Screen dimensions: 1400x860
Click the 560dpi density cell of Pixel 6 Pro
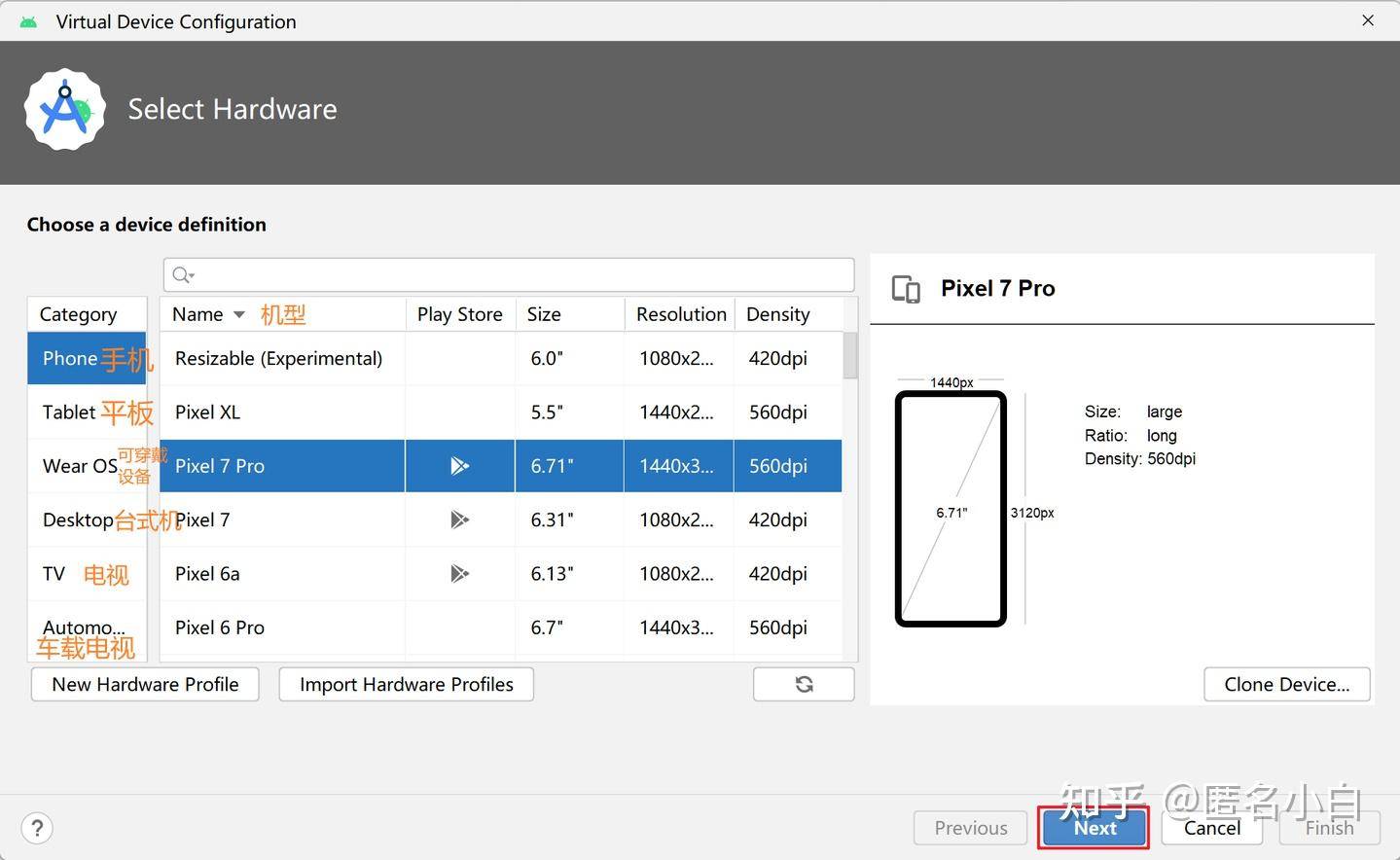(788, 627)
